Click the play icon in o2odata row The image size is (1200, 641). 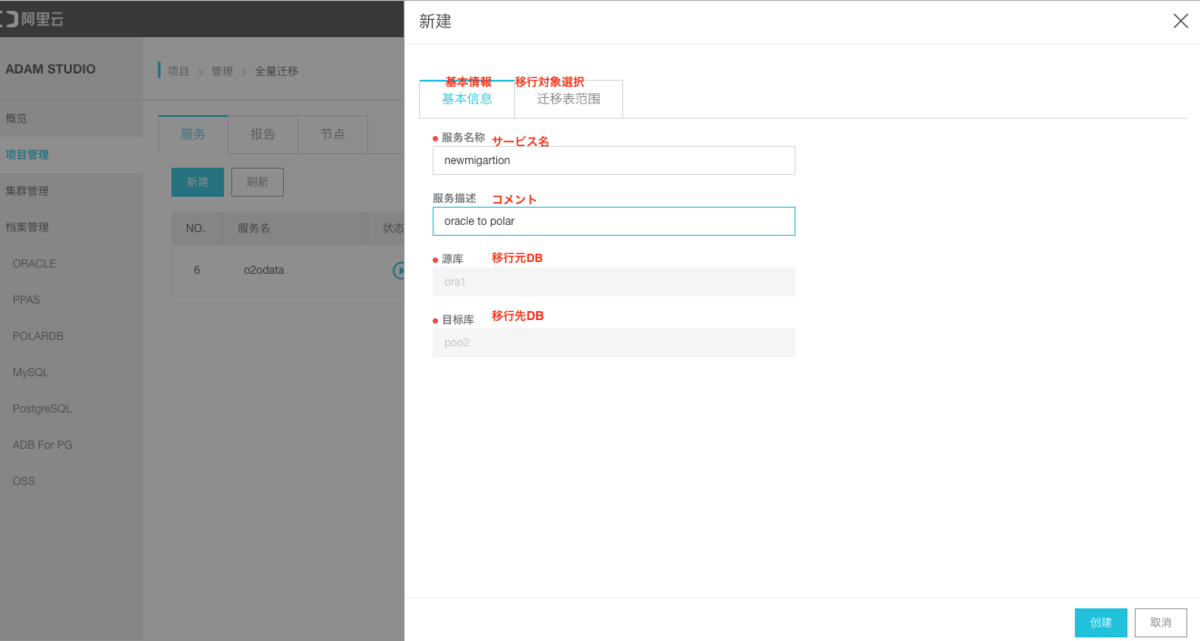tap(398, 270)
